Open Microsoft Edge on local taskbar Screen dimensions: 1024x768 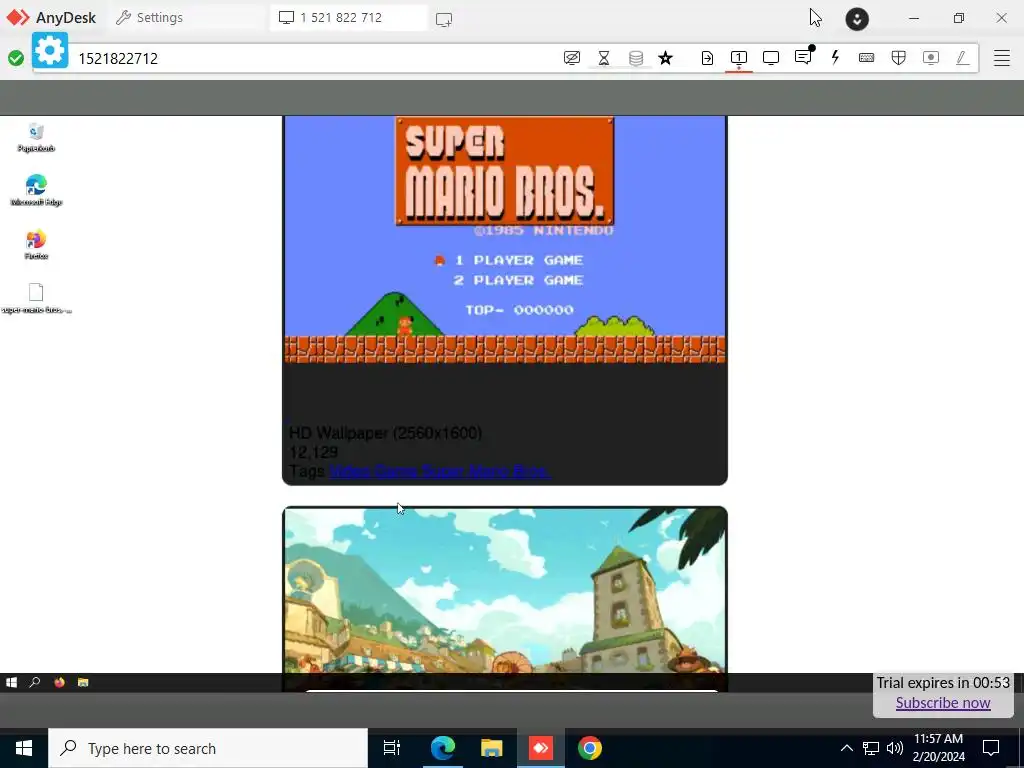point(442,748)
